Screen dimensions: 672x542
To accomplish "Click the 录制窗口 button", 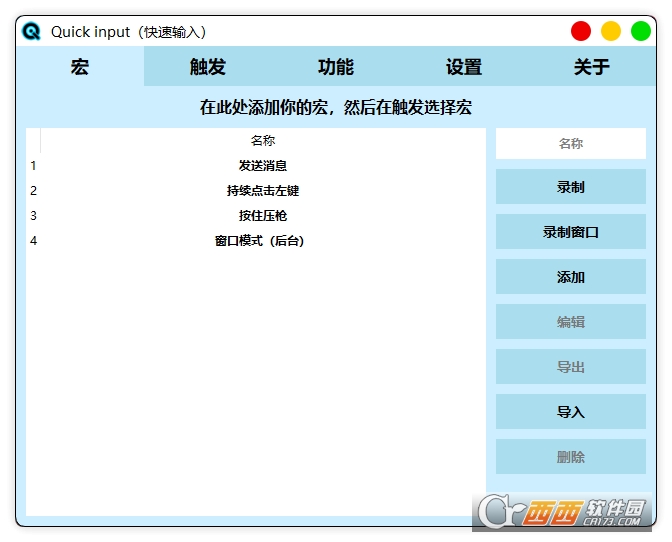I will pos(570,232).
